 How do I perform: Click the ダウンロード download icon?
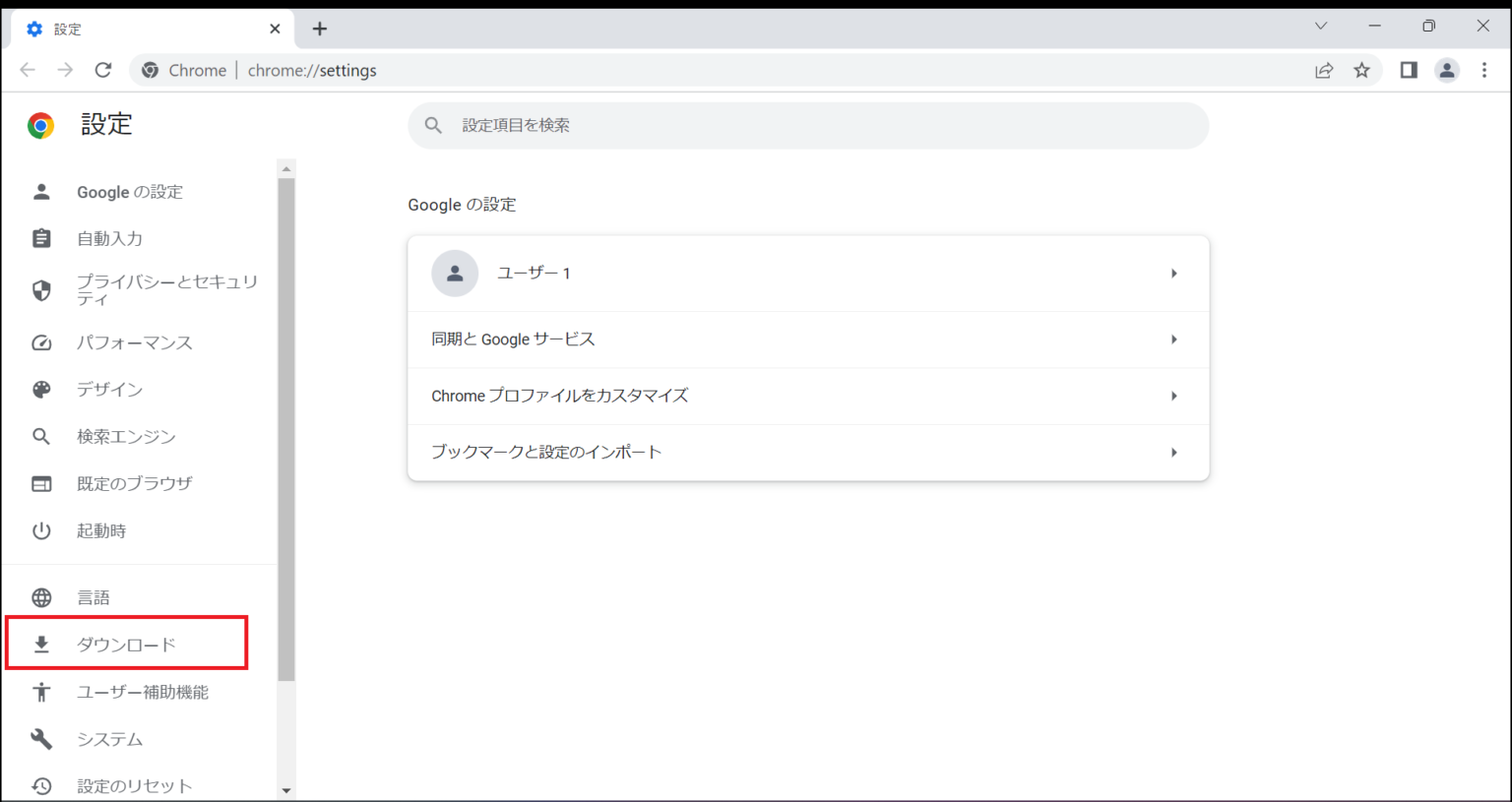(41, 643)
